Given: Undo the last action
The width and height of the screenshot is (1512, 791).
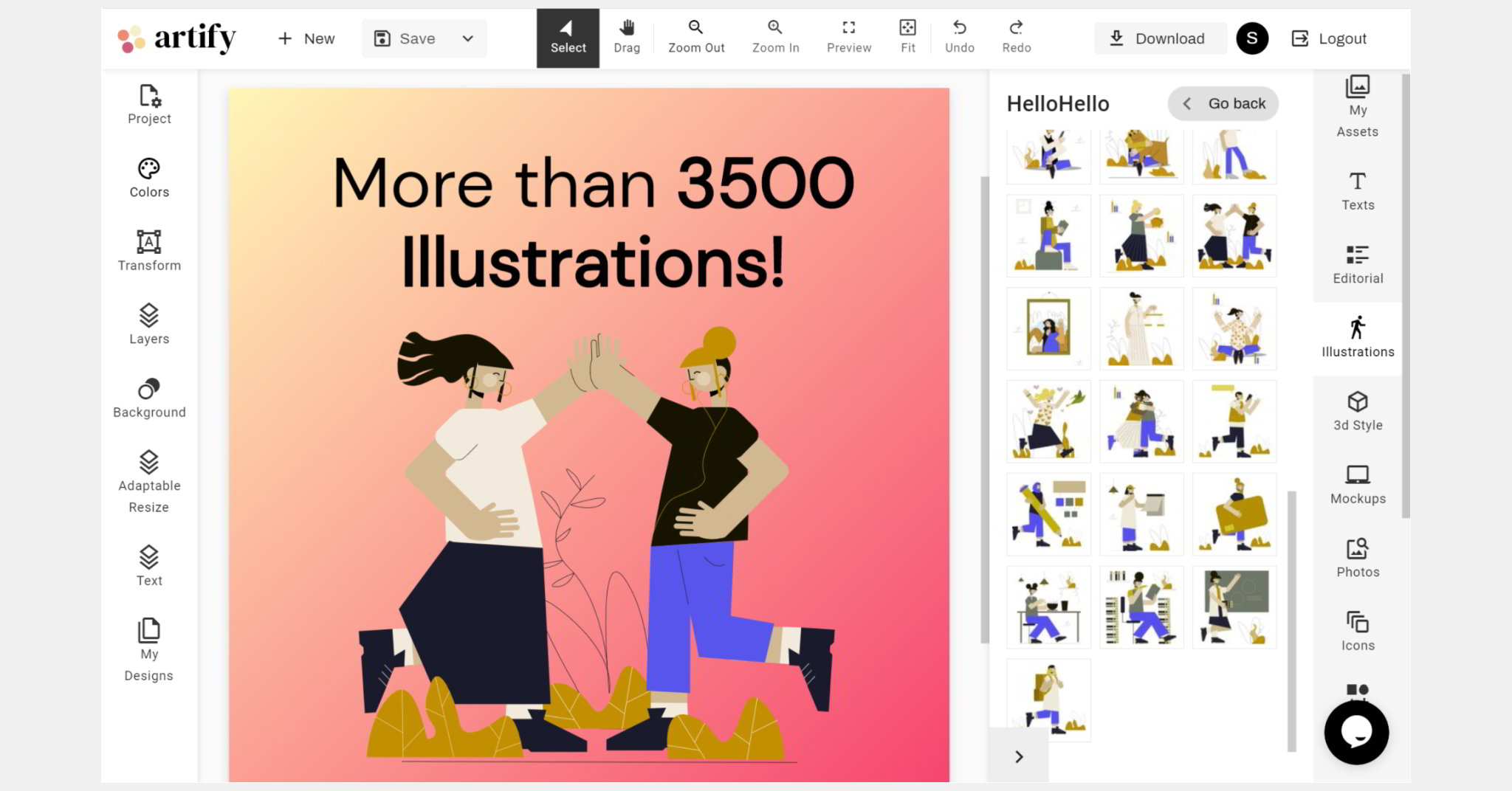Looking at the screenshot, I should (960, 38).
